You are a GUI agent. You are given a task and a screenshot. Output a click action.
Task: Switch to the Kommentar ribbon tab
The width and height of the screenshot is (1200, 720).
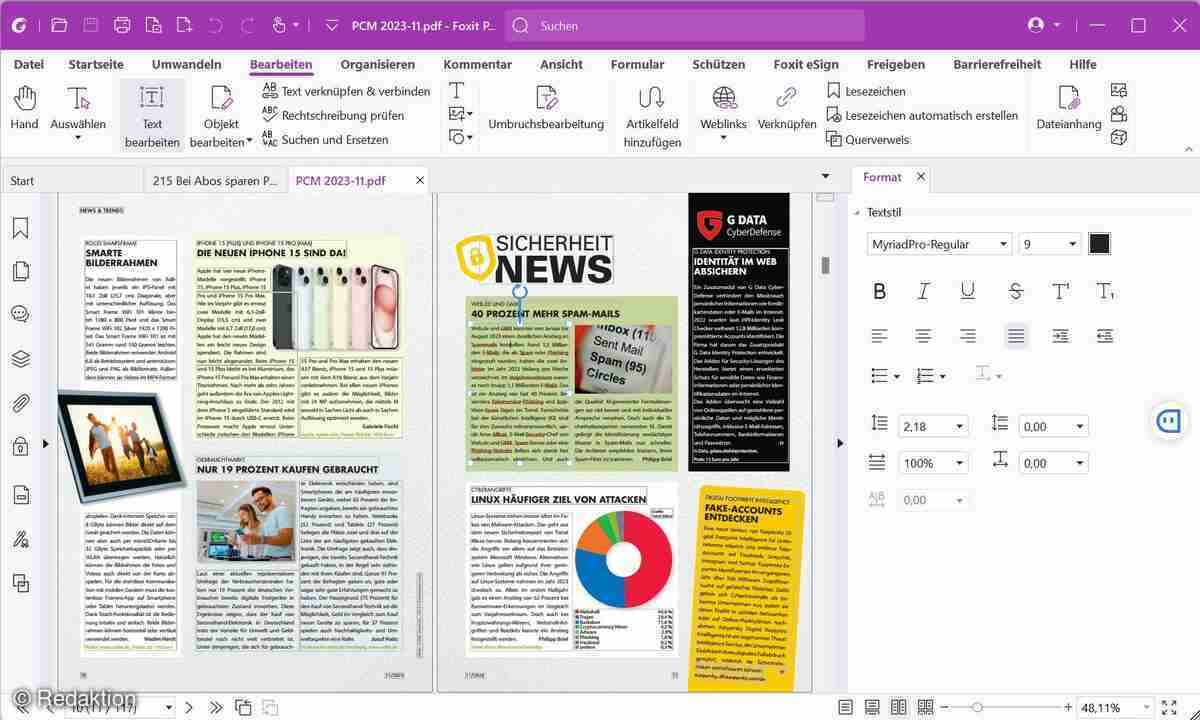[477, 64]
